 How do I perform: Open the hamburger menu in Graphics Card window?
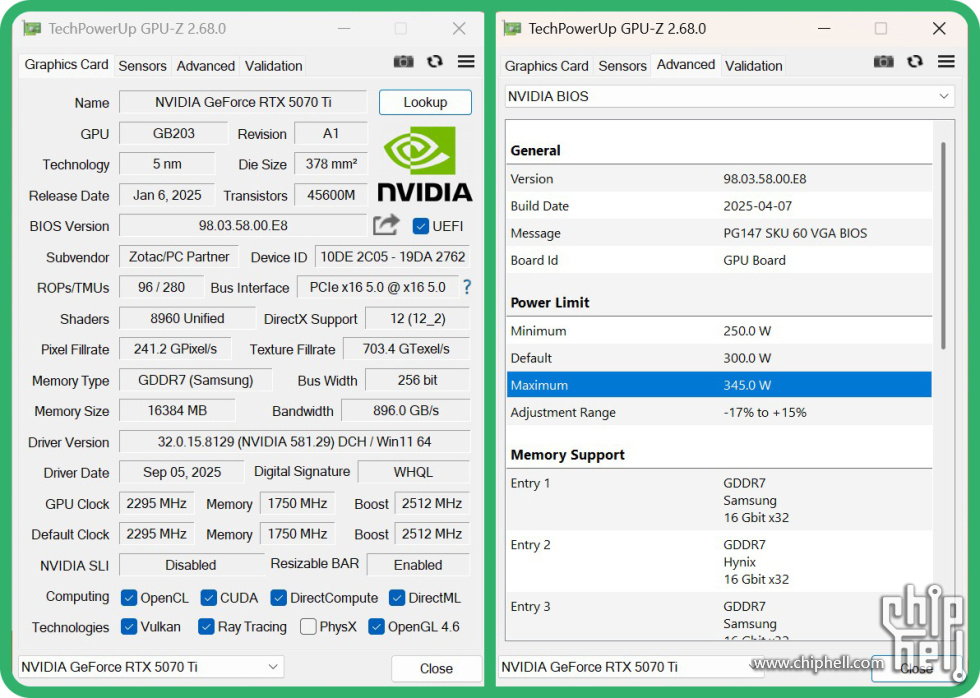(x=466, y=62)
